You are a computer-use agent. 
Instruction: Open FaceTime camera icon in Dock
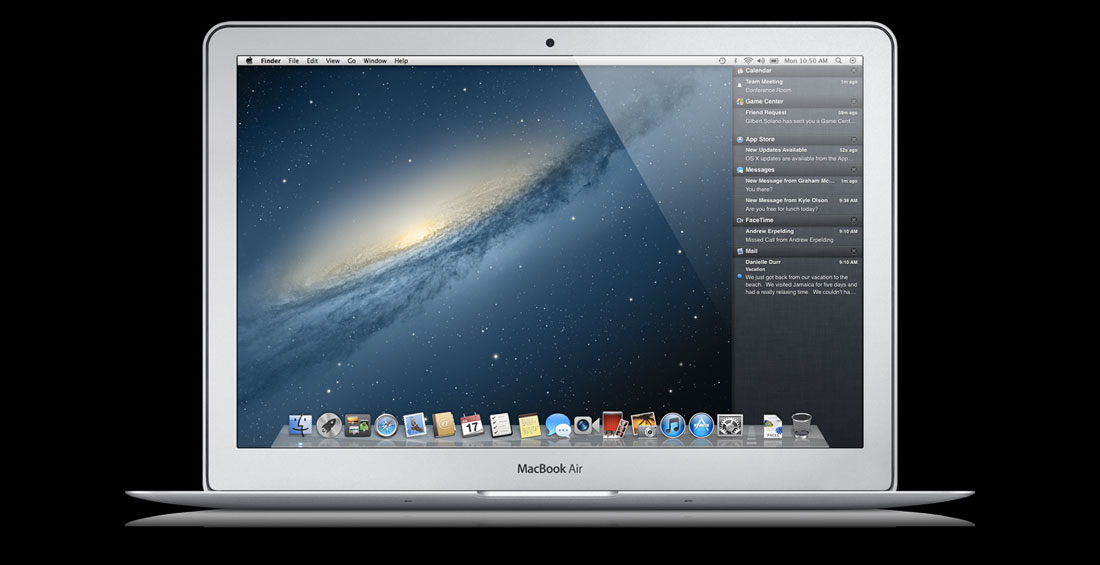[x=586, y=425]
